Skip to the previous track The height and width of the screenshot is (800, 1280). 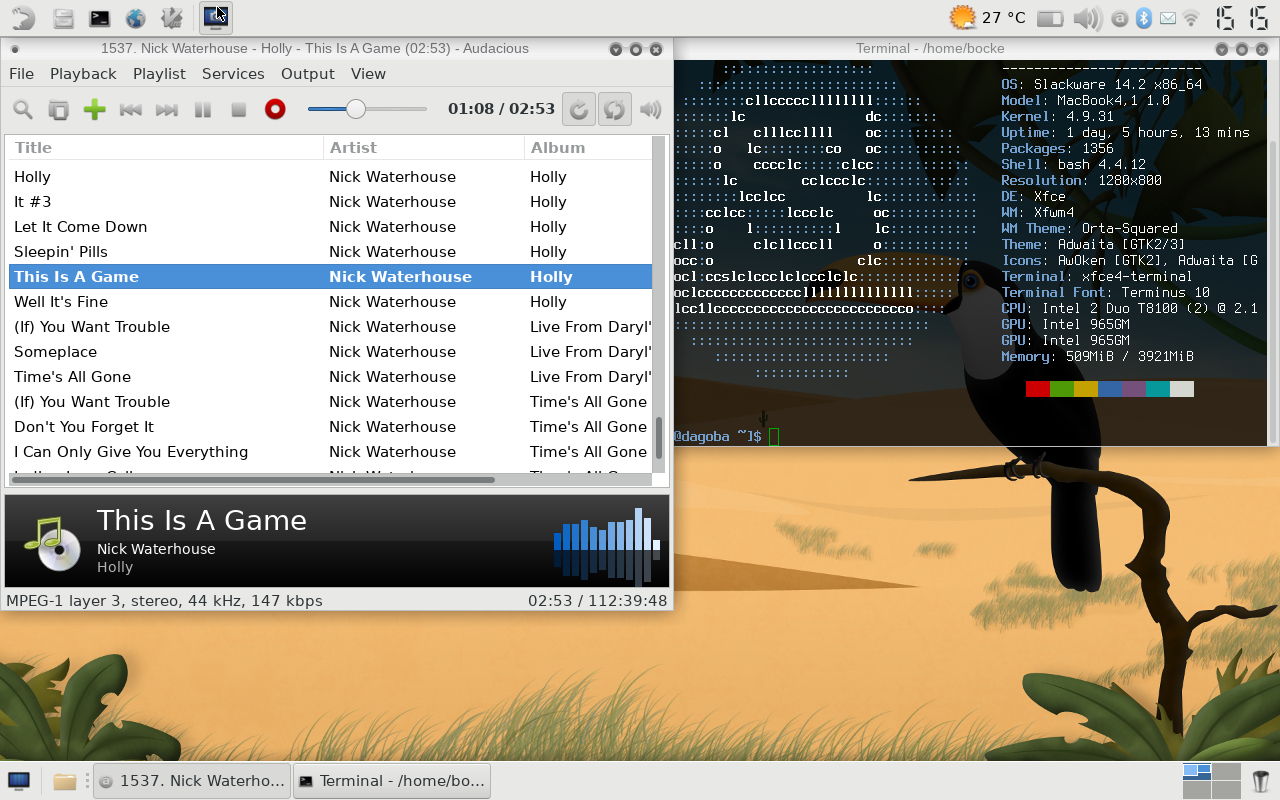tap(130, 110)
